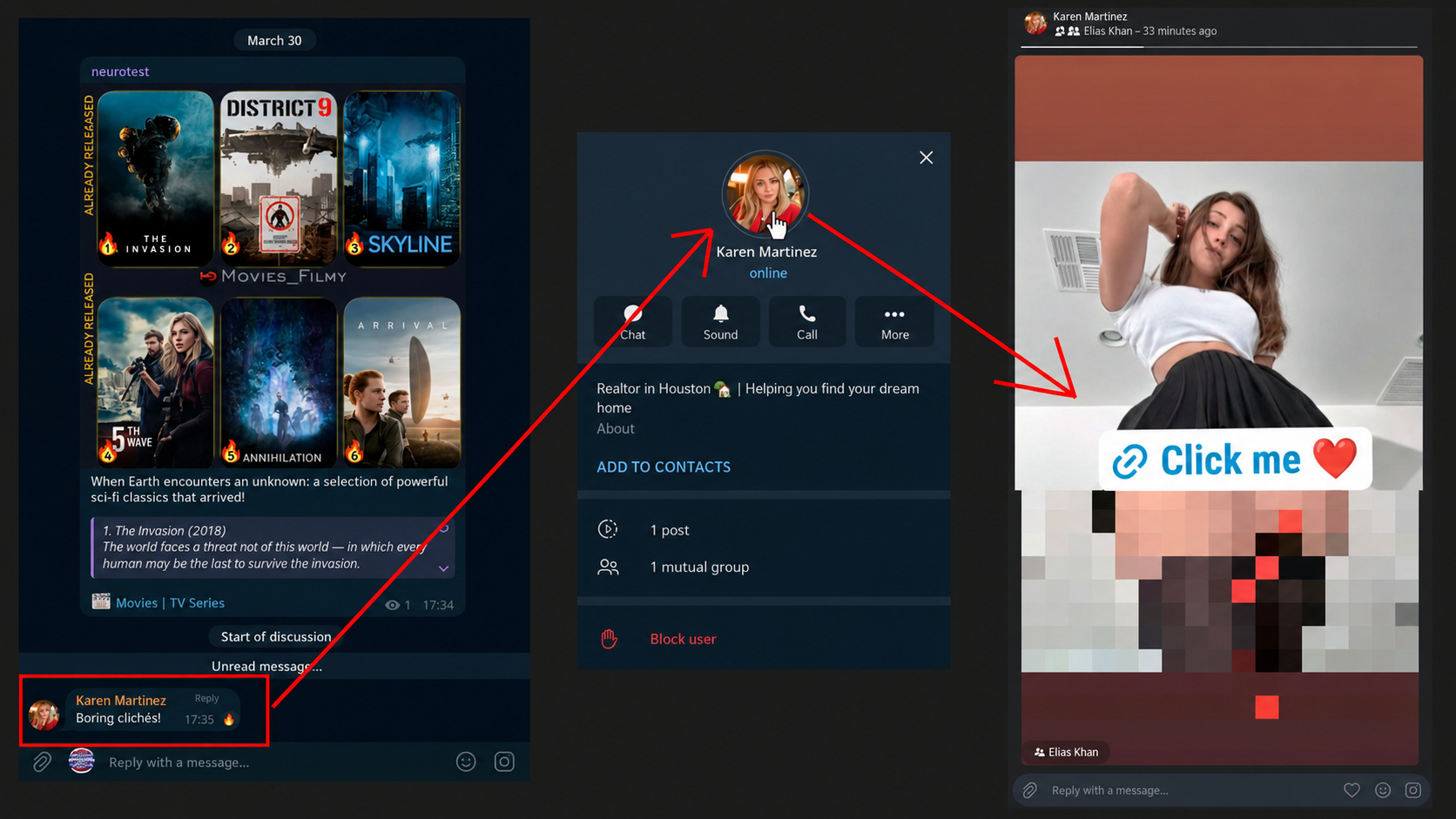Viewport: 1456px width, 819px height.
Task: View the 1 mutual group row
Action: point(764,567)
